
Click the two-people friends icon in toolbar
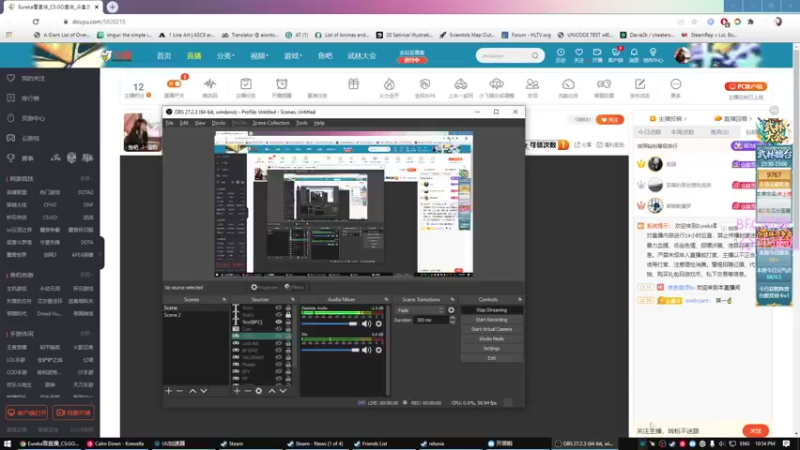[532, 84]
